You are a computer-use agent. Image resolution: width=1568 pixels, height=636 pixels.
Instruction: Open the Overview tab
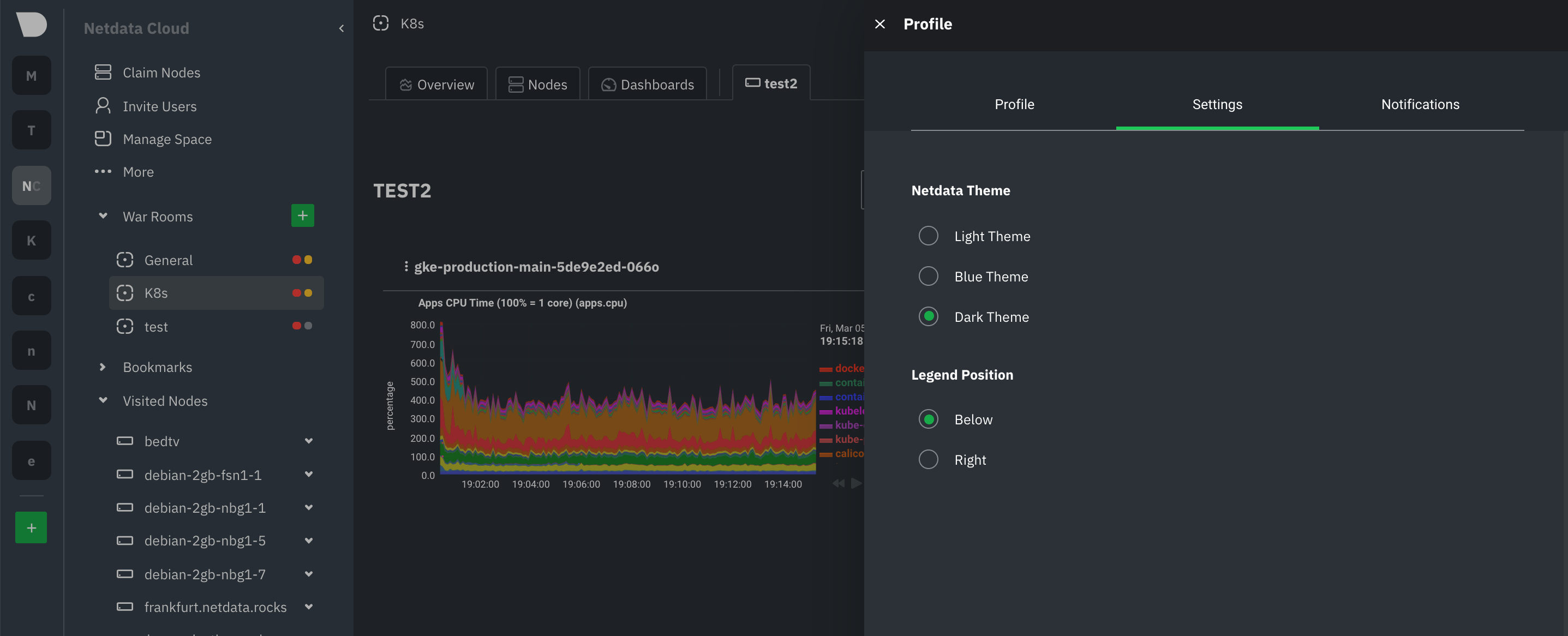436,84
